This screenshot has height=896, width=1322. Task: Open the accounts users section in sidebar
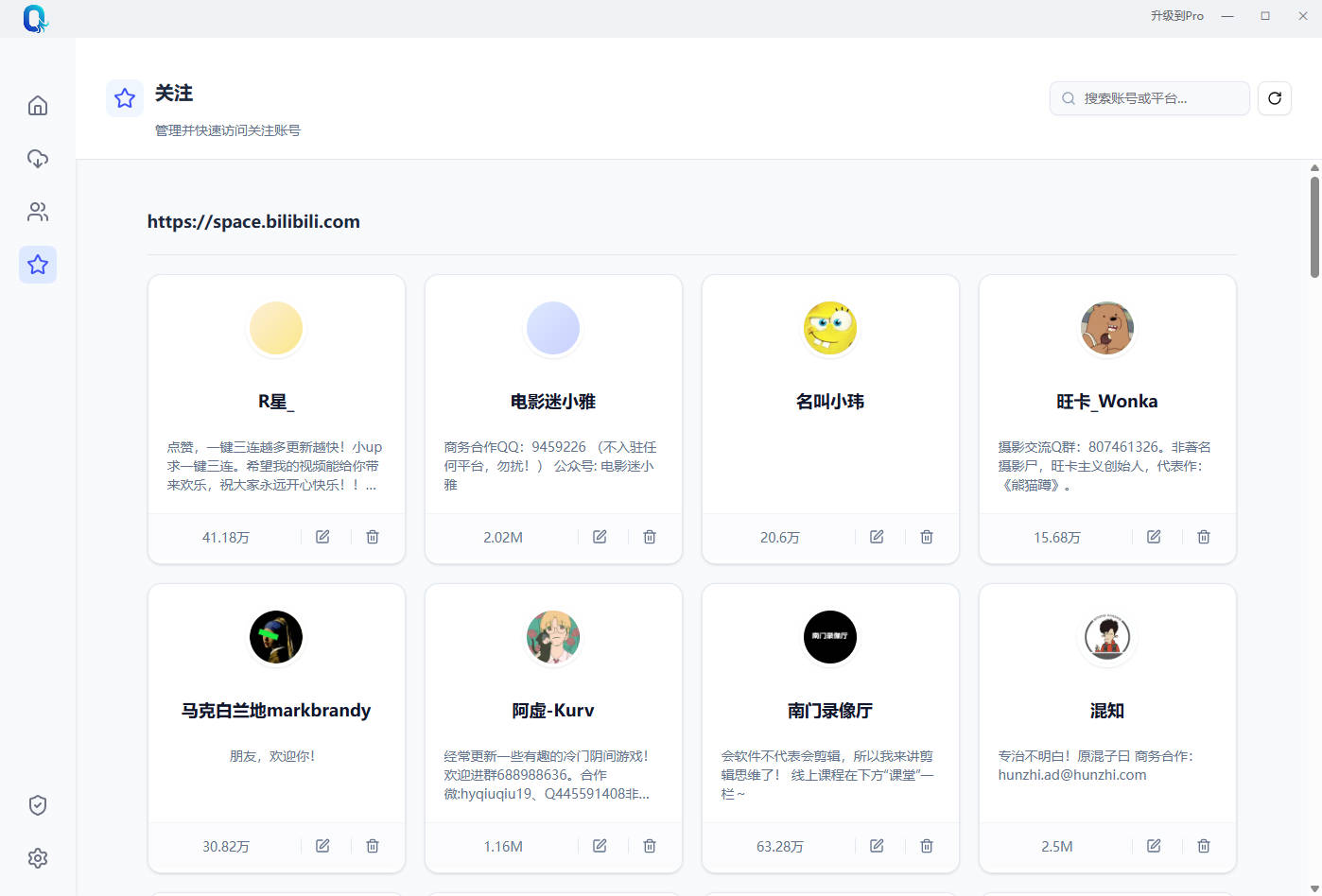tap(38, 212)
